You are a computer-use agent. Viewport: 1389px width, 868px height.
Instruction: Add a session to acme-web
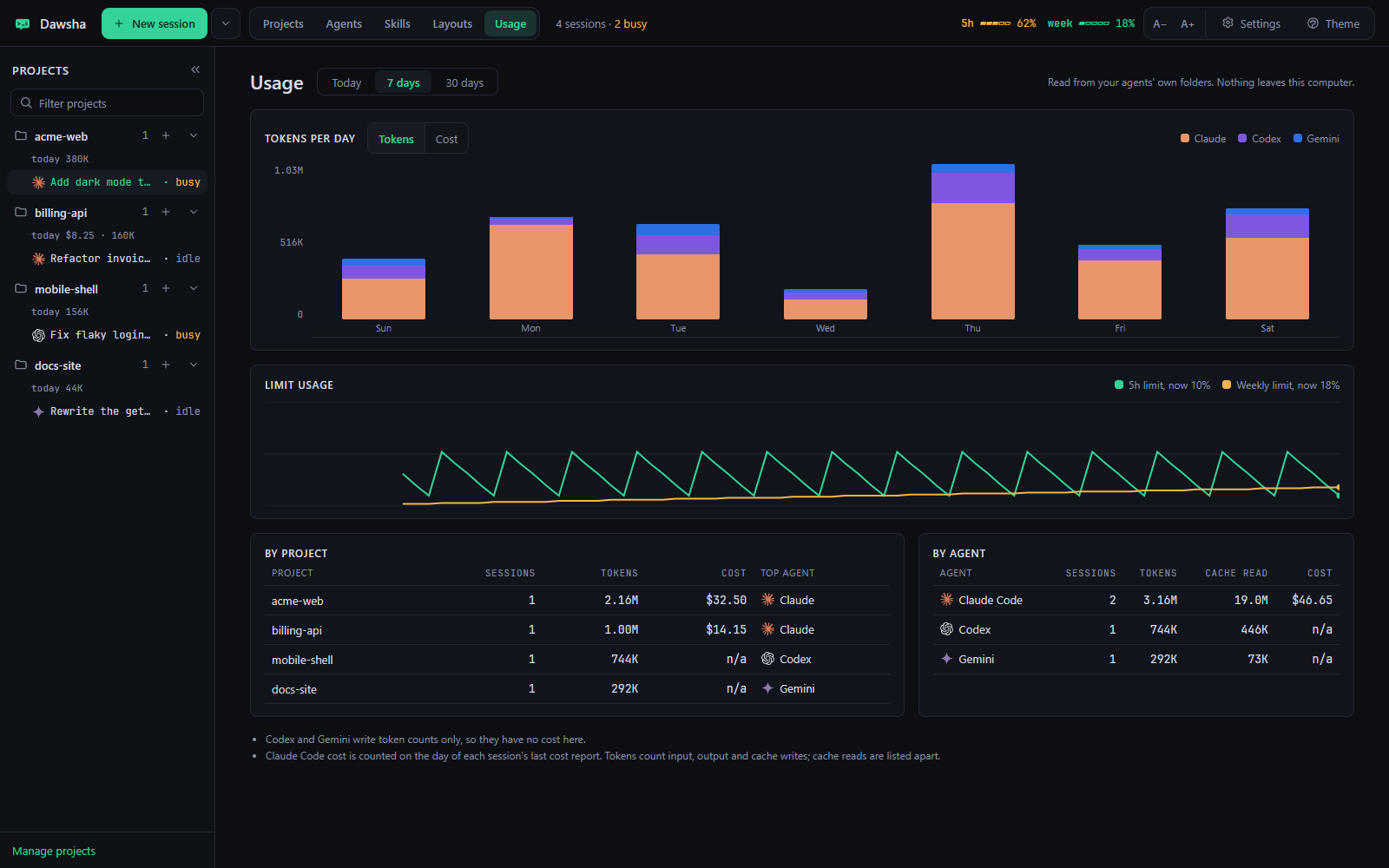point(166,135)
